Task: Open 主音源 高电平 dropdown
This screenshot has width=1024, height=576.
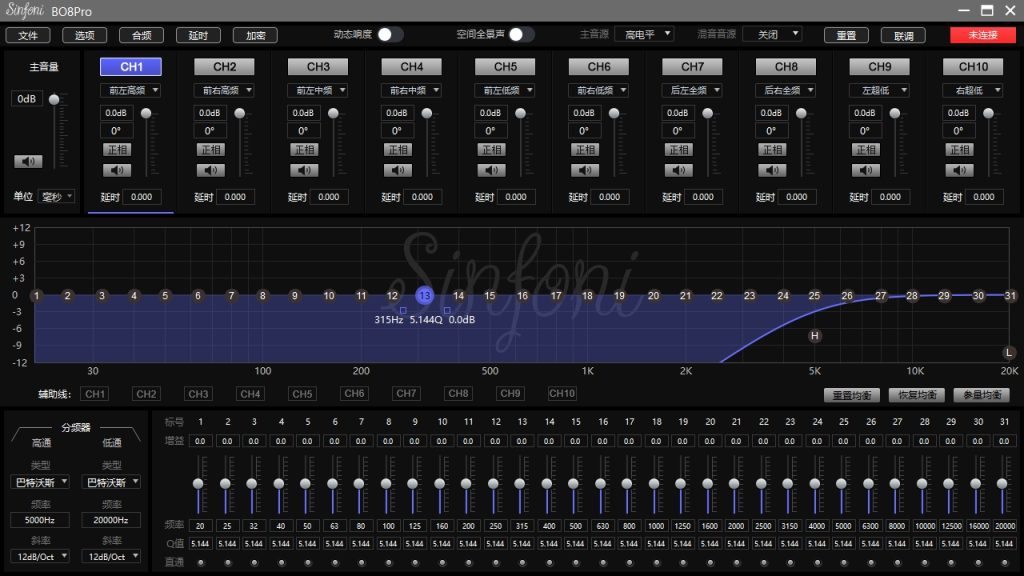Action: 645,34
